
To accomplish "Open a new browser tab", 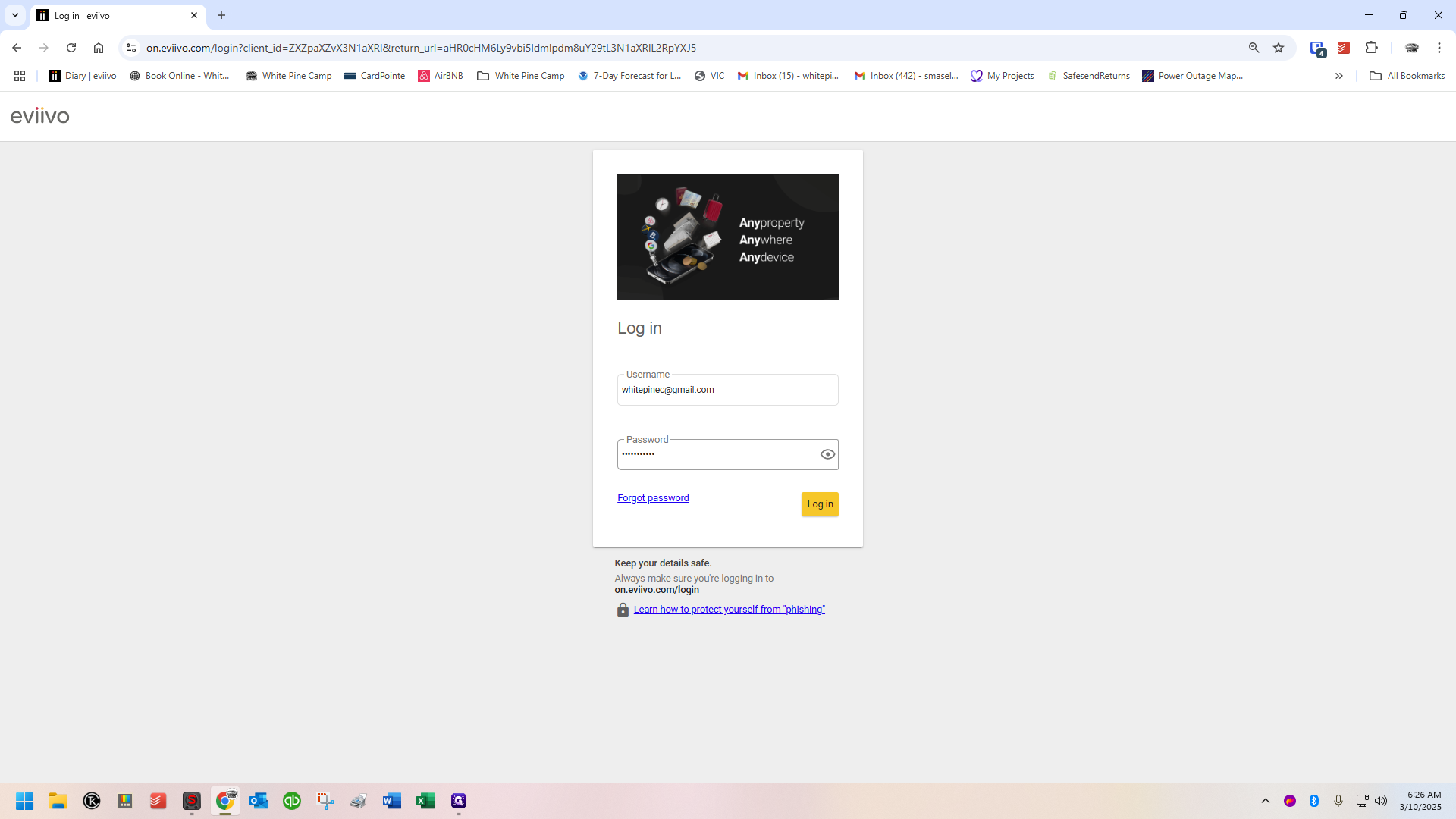I will (221, 15).
